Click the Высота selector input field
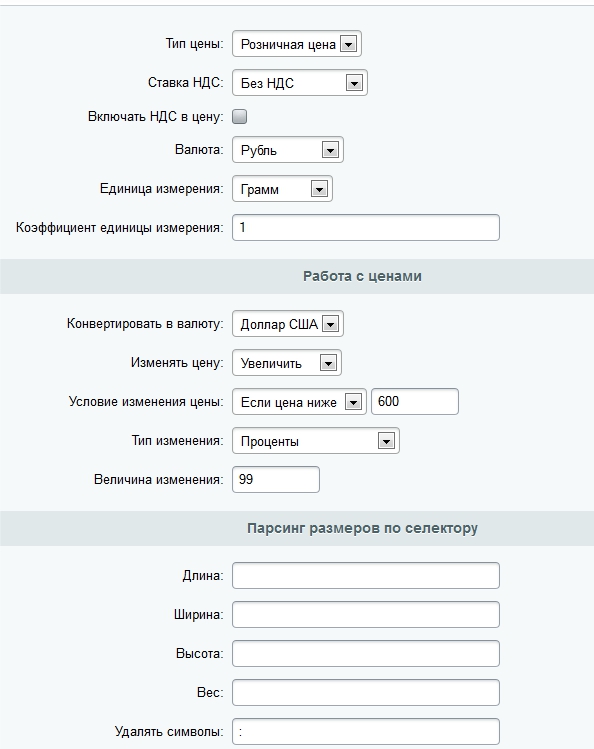594x749 pixels. 366,653
